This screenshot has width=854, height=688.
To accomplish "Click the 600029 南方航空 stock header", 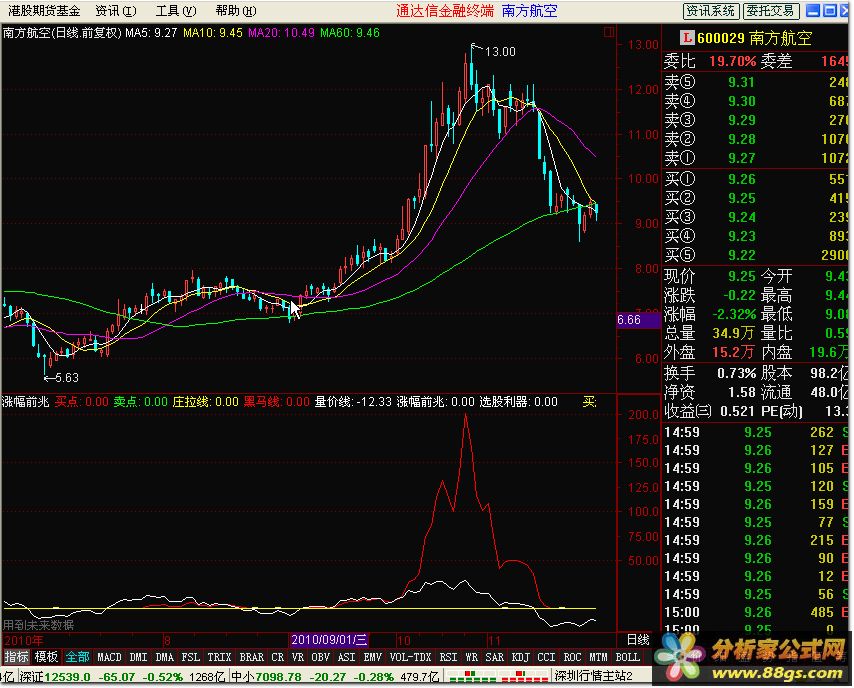I will point(754,38).
